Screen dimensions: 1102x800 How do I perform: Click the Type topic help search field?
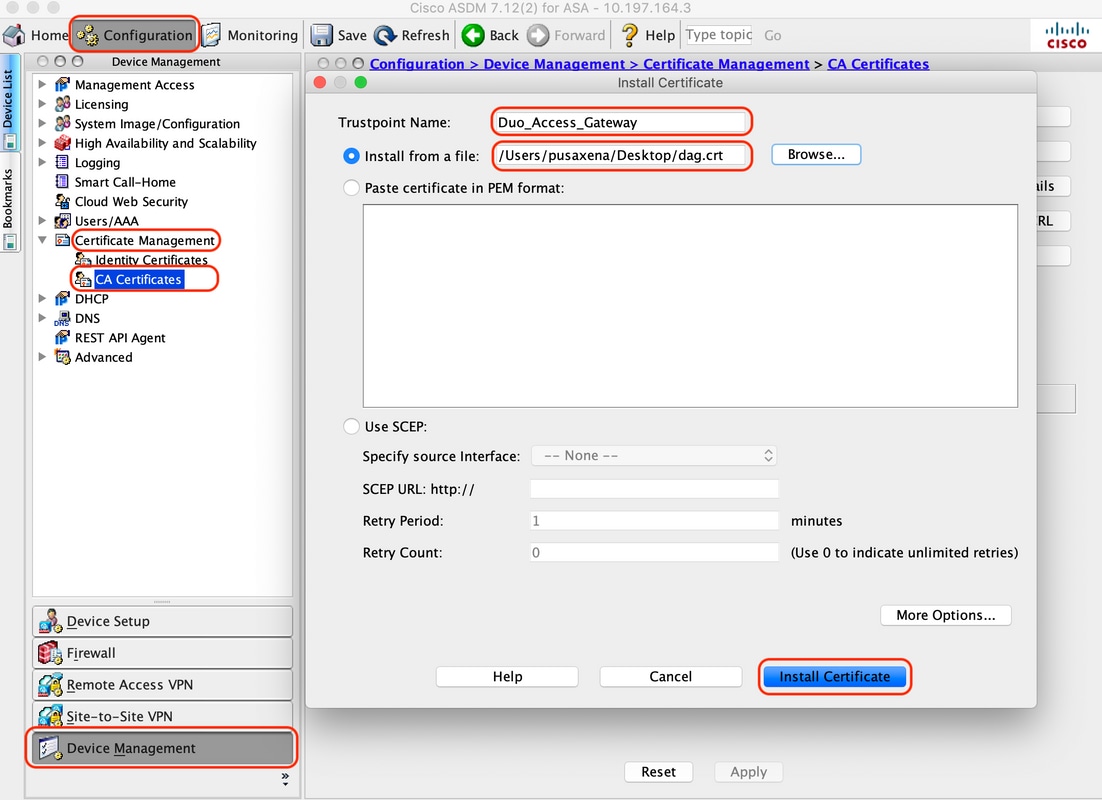pyautogui.click(x=719, y=35)
